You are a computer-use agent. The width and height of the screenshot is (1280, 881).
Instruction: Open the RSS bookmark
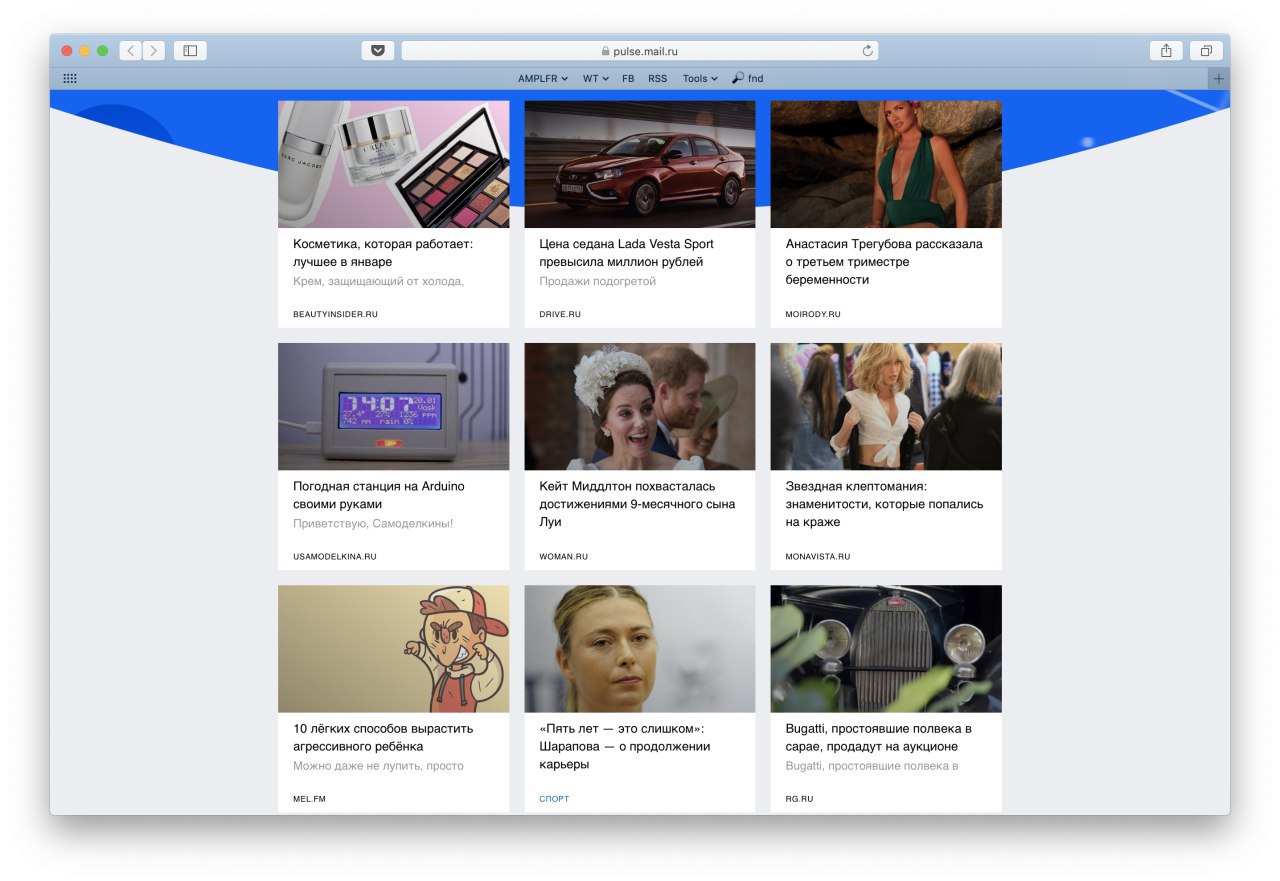click(657, 78)
